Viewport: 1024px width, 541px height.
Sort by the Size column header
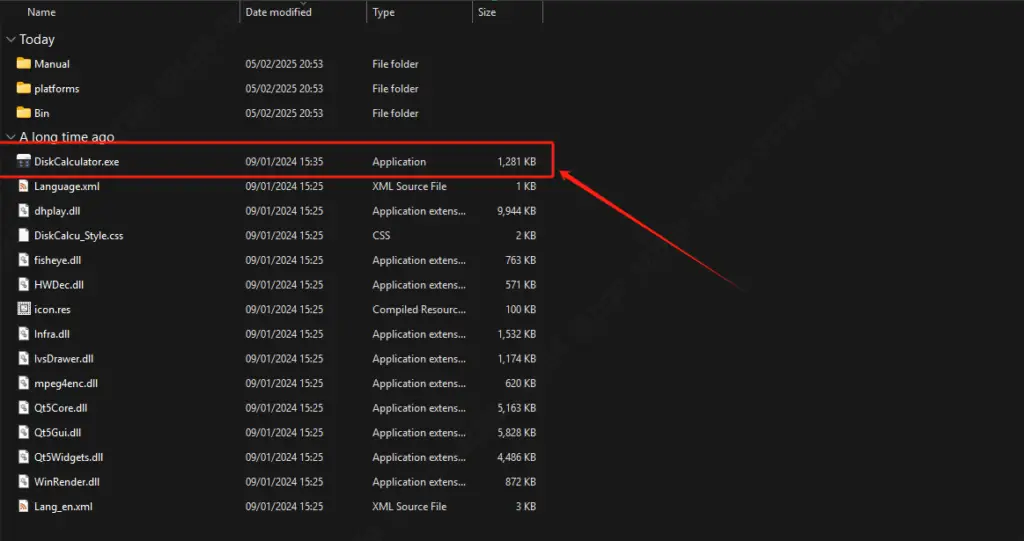point(487,12)
